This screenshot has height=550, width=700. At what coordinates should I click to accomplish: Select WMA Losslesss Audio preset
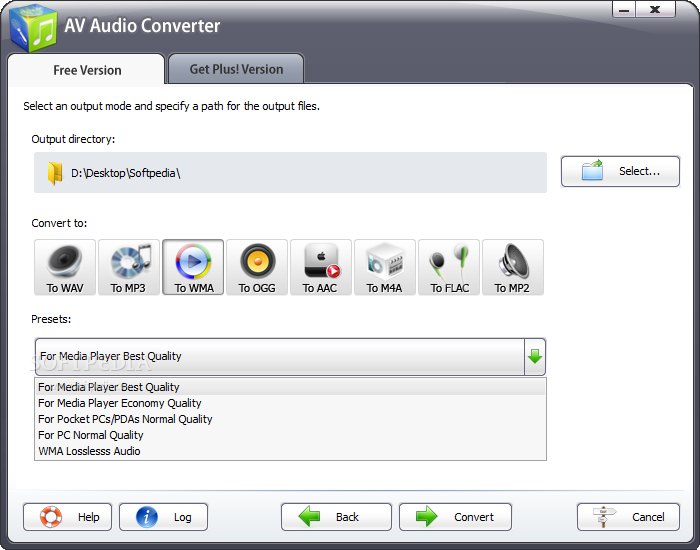click(290, 451)
